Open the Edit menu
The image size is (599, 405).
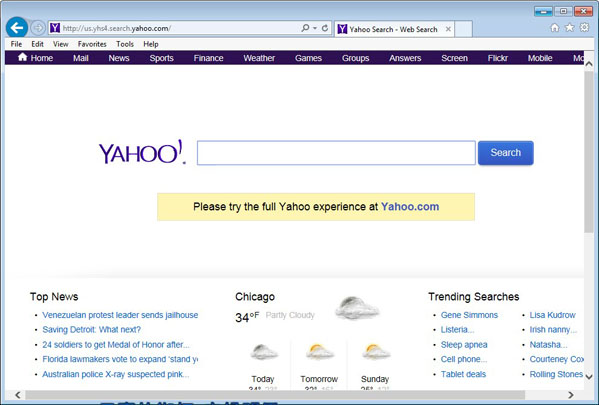click(x=37, y=44)
